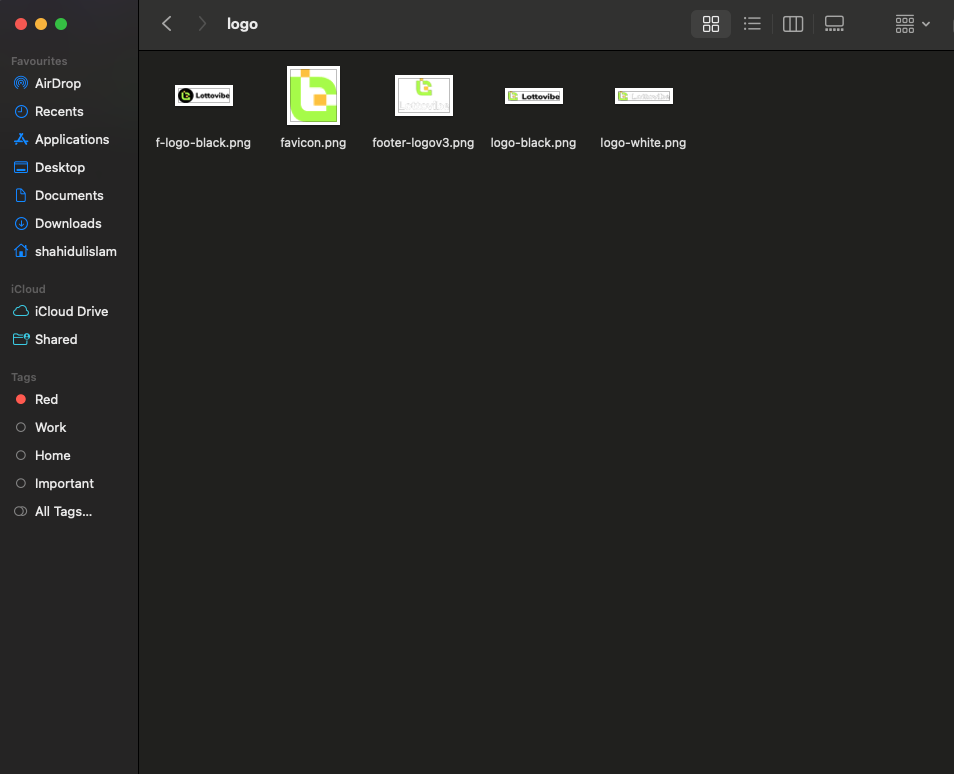Image resolution: width=954 pixels, height=774 pixels.
Task: Minimize the Finder window
Action: point(41,24)
